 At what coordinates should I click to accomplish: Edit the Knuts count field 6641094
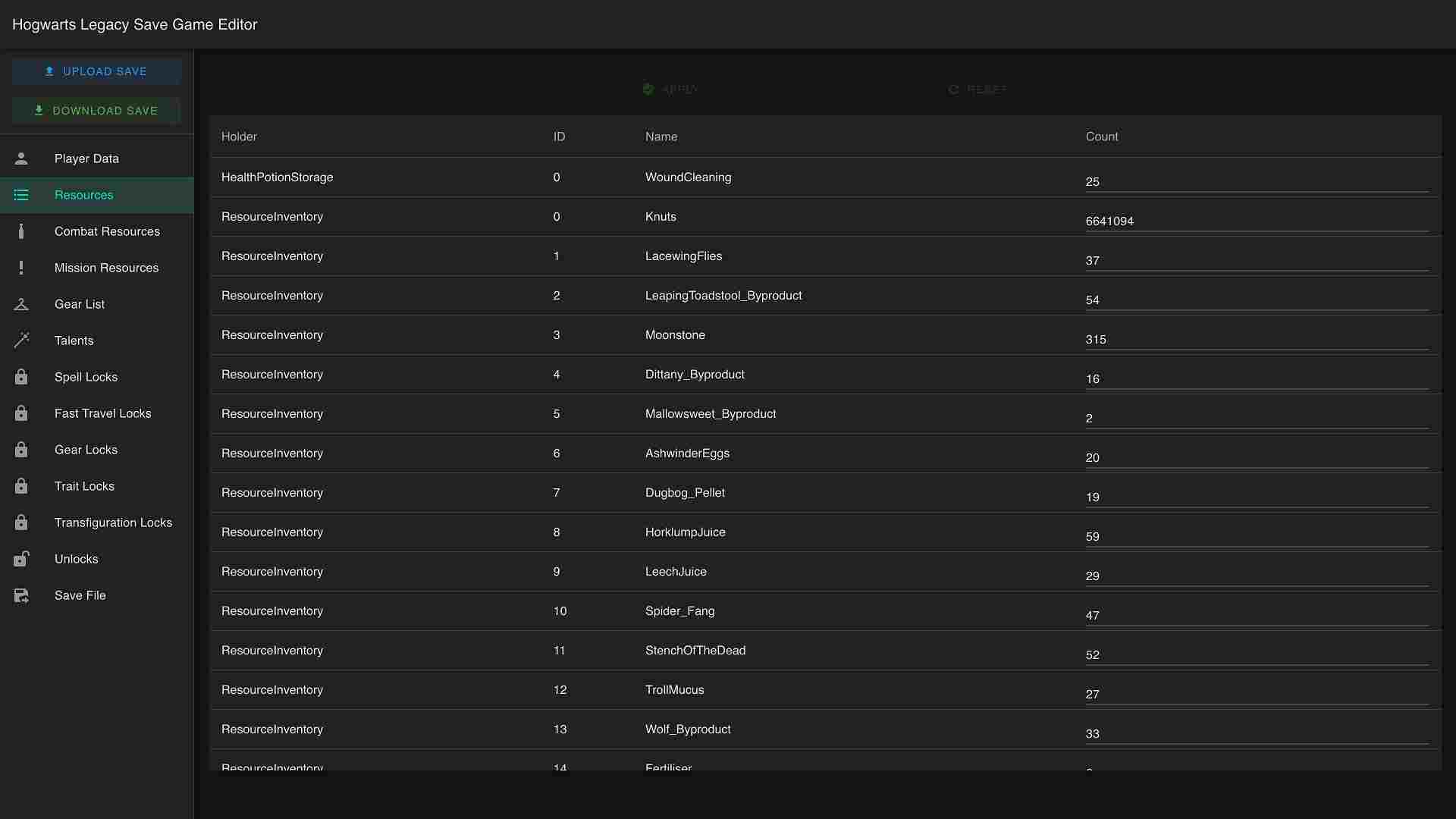1257,221
